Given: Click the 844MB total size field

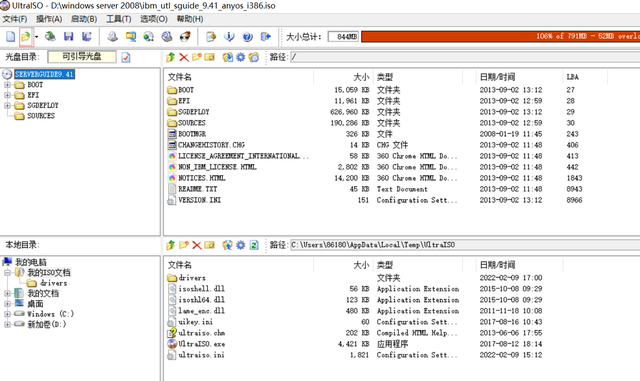Looking at the screenshot, I should pyautogui.click(x=343, y=37).
